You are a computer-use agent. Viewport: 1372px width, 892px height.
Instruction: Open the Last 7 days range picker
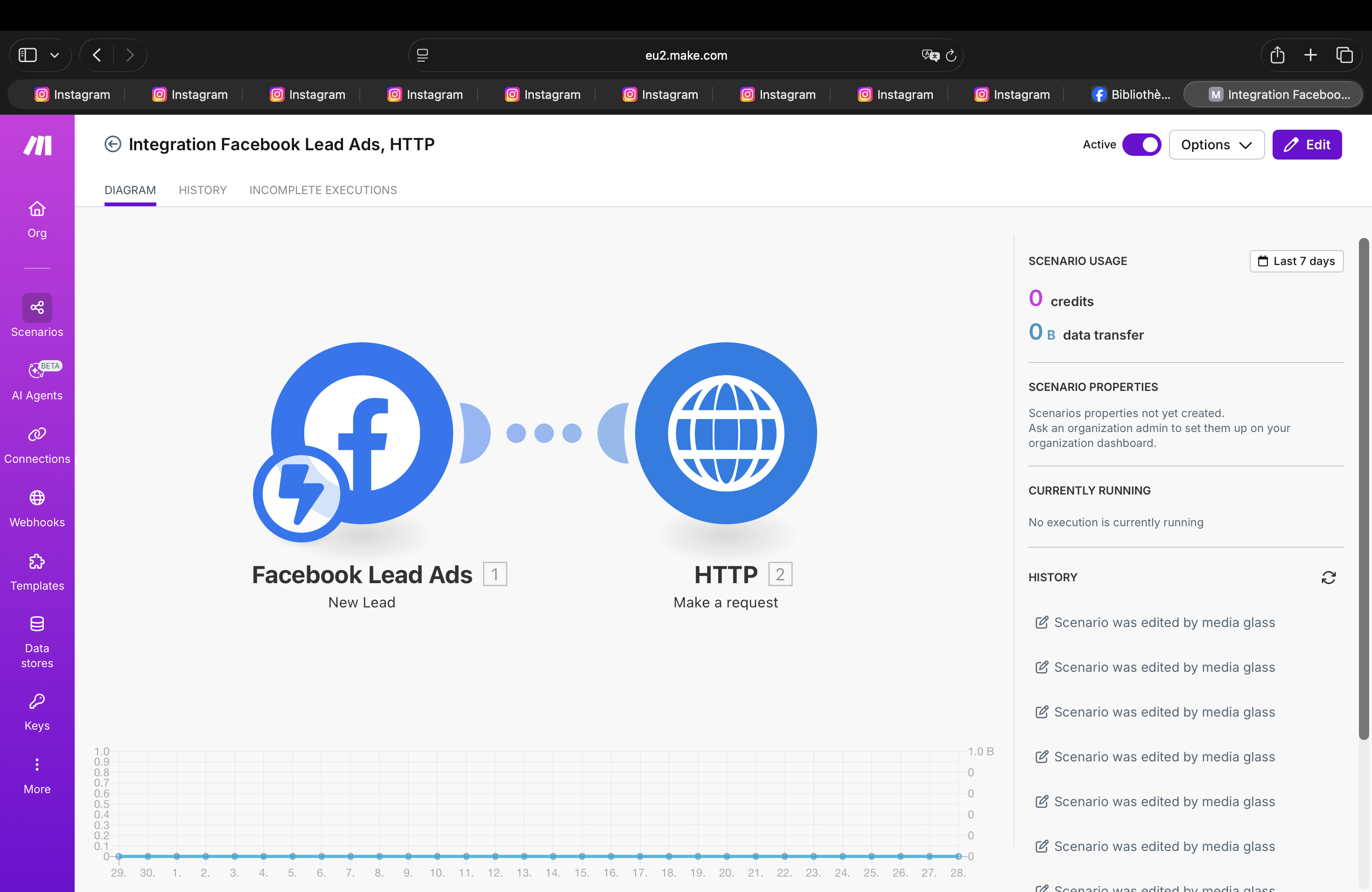coord(1296,261)
